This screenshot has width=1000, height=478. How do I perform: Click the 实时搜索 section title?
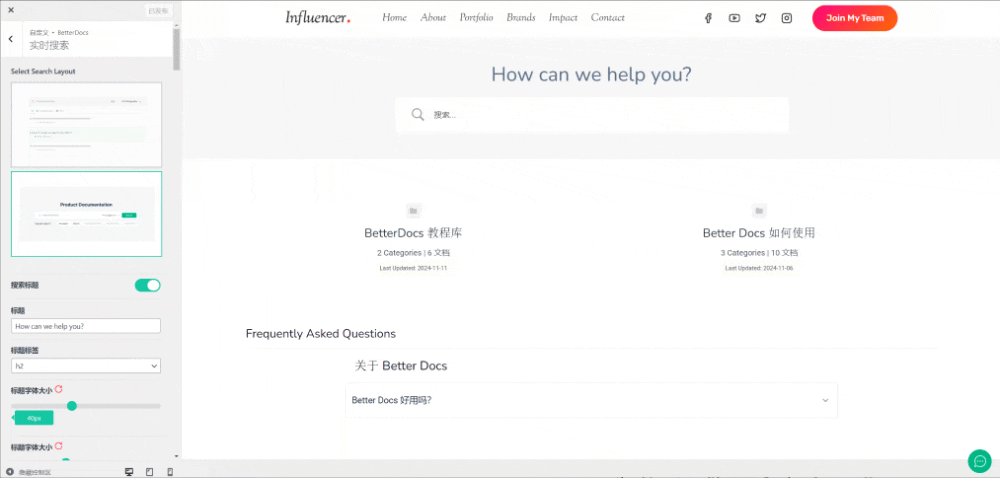click(49, 45)
